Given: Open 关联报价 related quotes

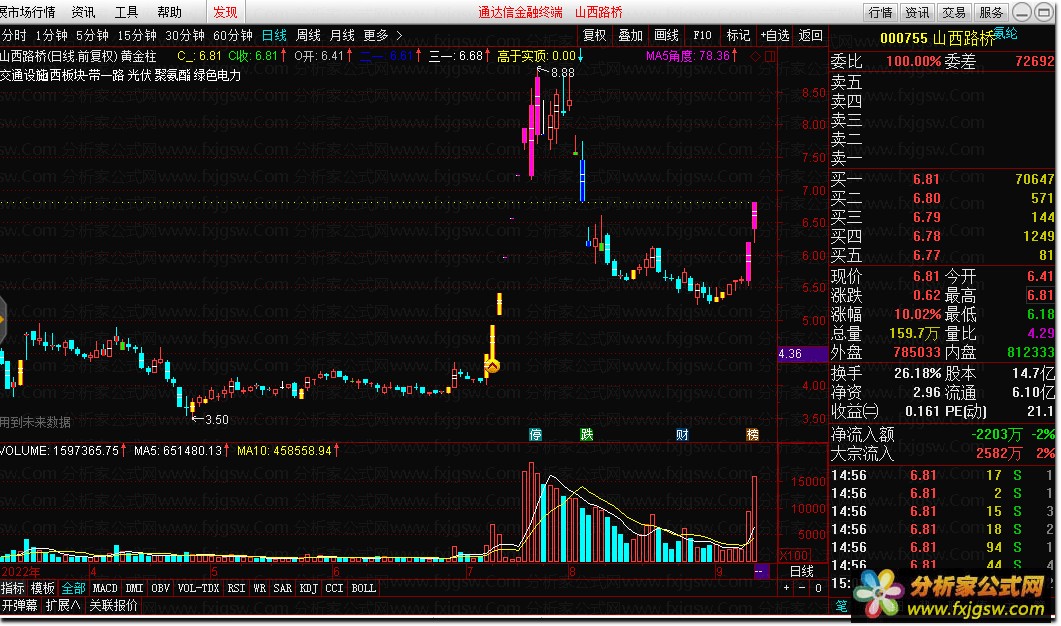Looking at the screenshot, I should point(113,605).
